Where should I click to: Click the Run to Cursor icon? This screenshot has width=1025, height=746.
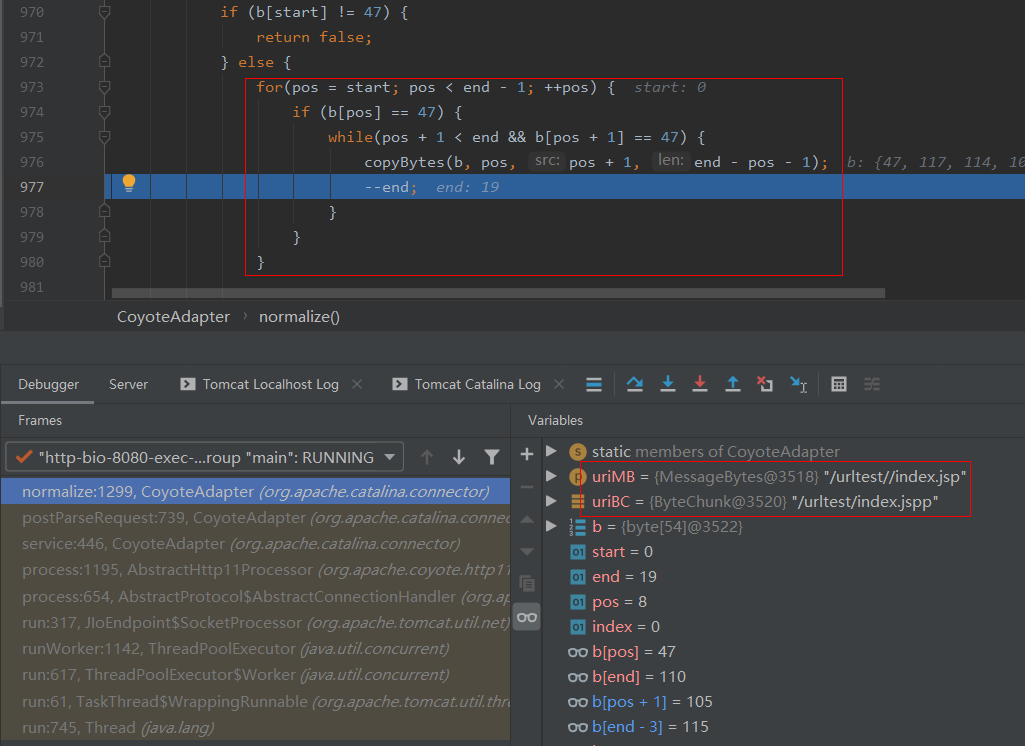coord(798,384)
